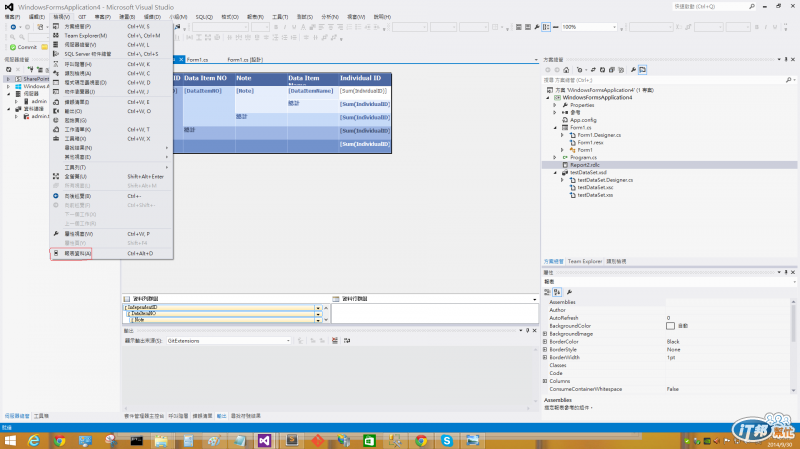Switch to the Team Explorer panel tab
800x449 pixels.
coord(585,261)
